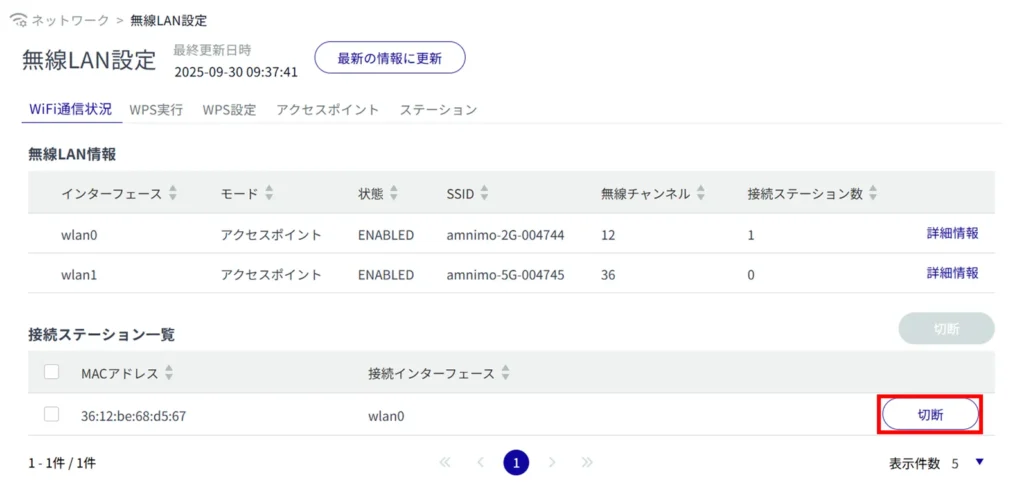Viewport: 1024px width, 497px height.
Task: Check the box for station 36:12:be:68:d5:67
Action: [52, 414]
